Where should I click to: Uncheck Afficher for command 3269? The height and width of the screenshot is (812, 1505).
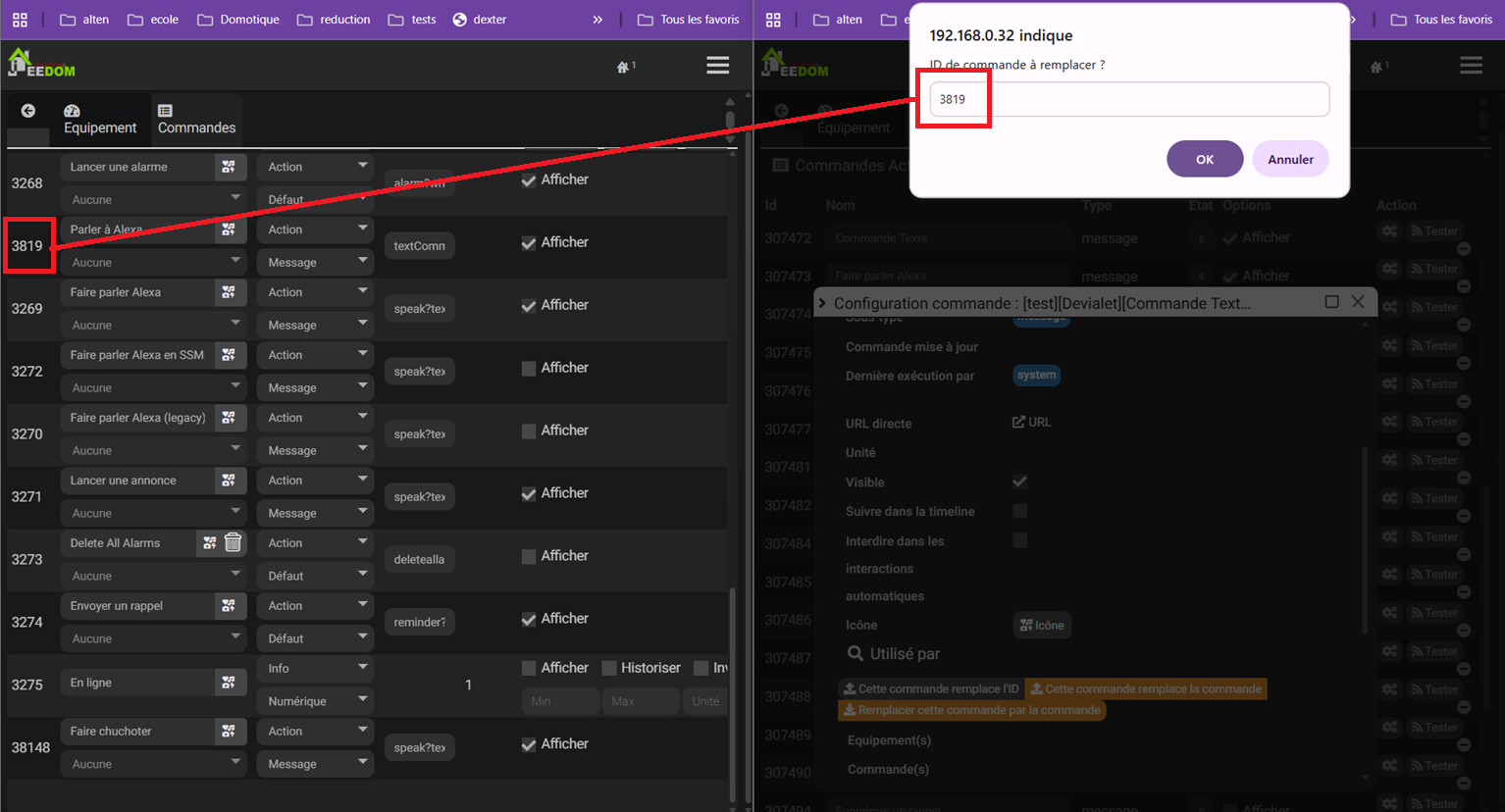[529, 306]
